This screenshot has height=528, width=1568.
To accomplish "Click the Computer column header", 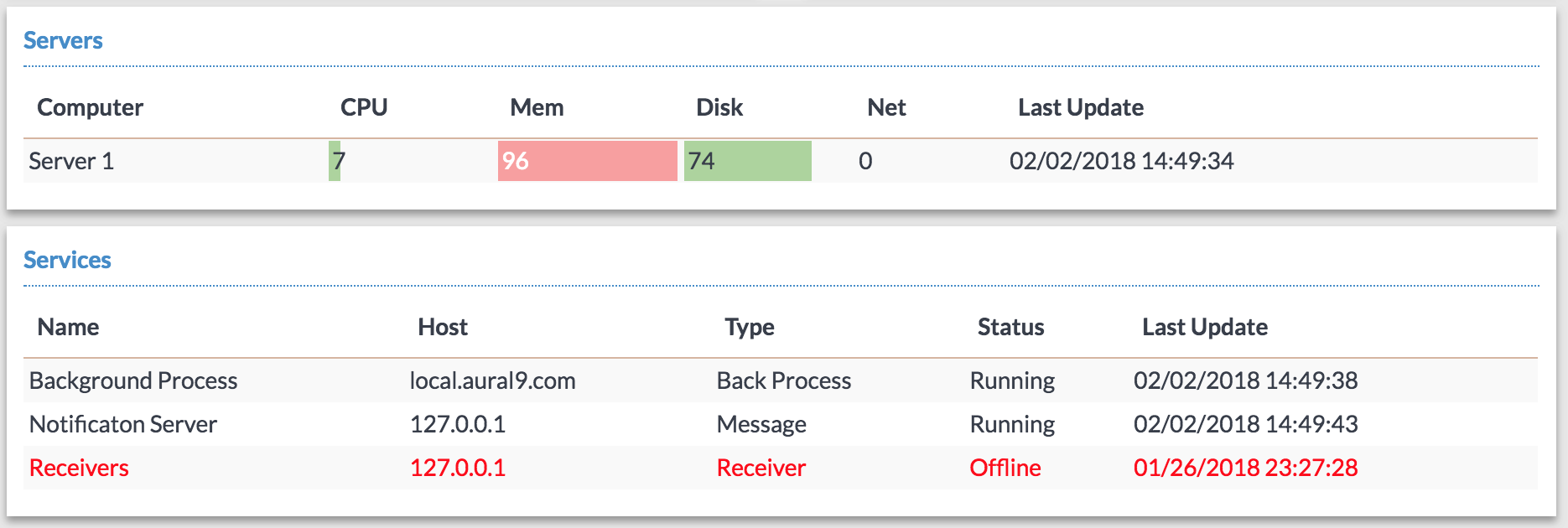I will coord(90,107).
